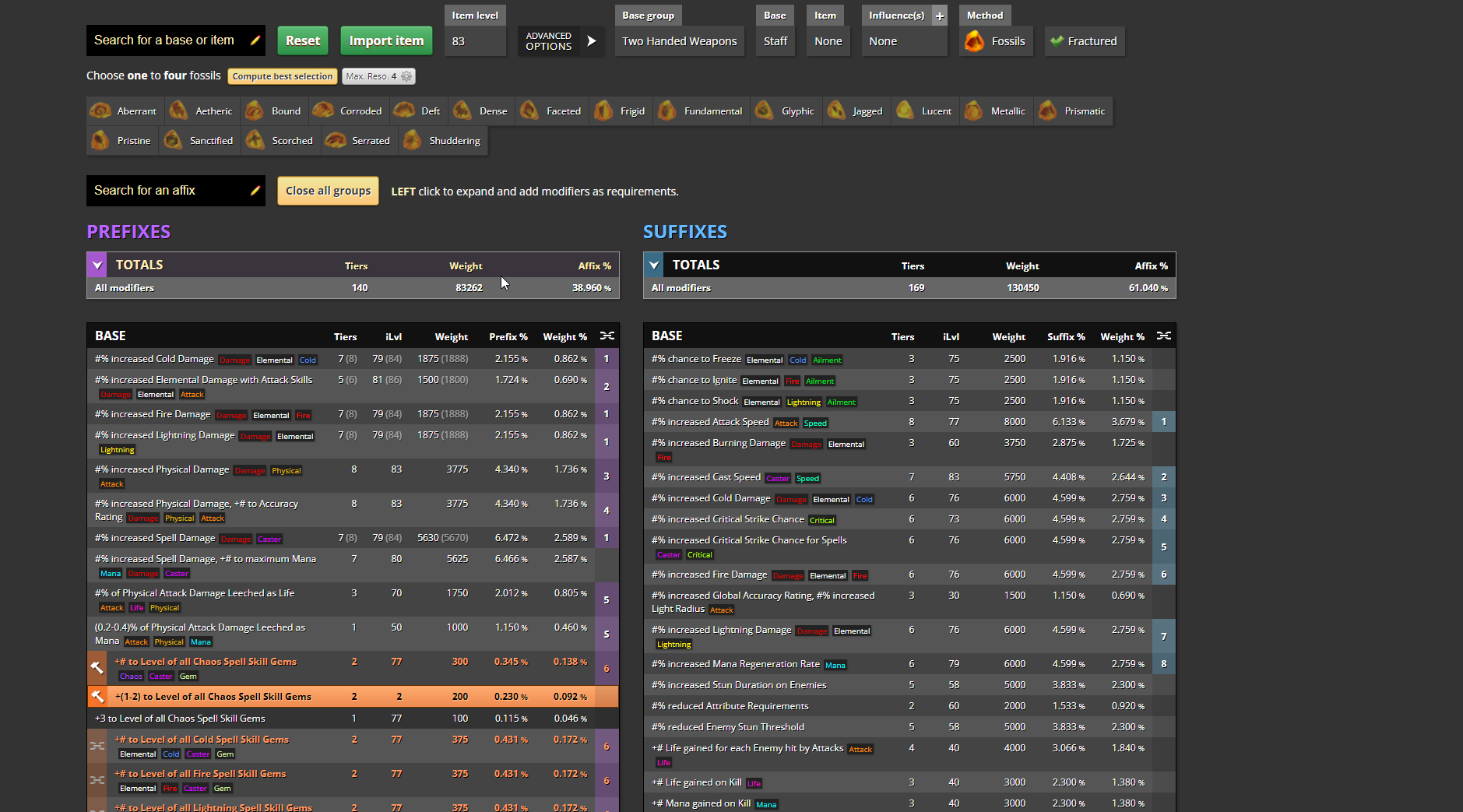Expand #% increased Stun Duration on Enemies row
This screenshot has height=812, width=1463.
tap(909, 685)
